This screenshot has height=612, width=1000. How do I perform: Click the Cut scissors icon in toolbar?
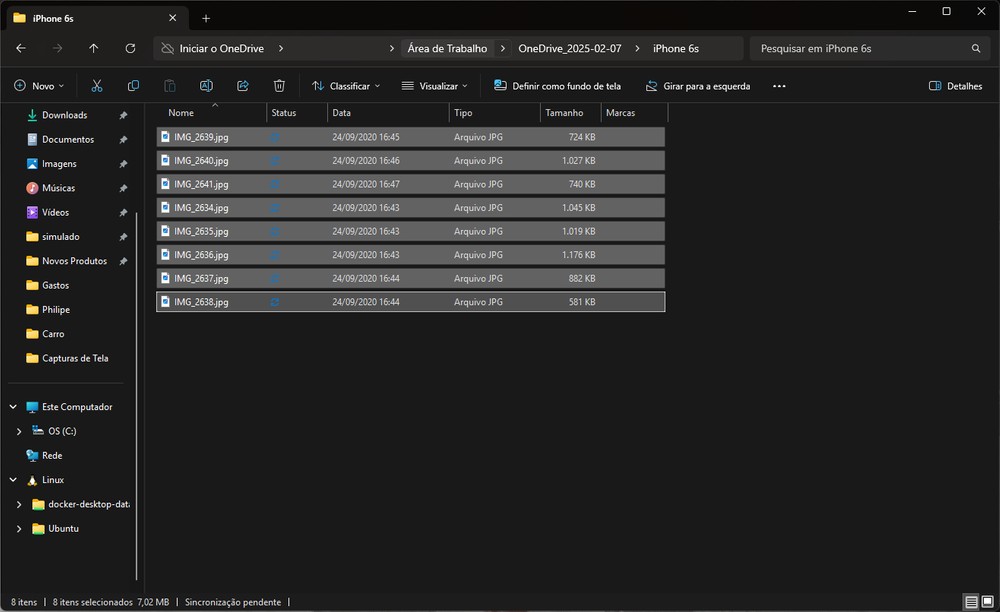[97, 86]
